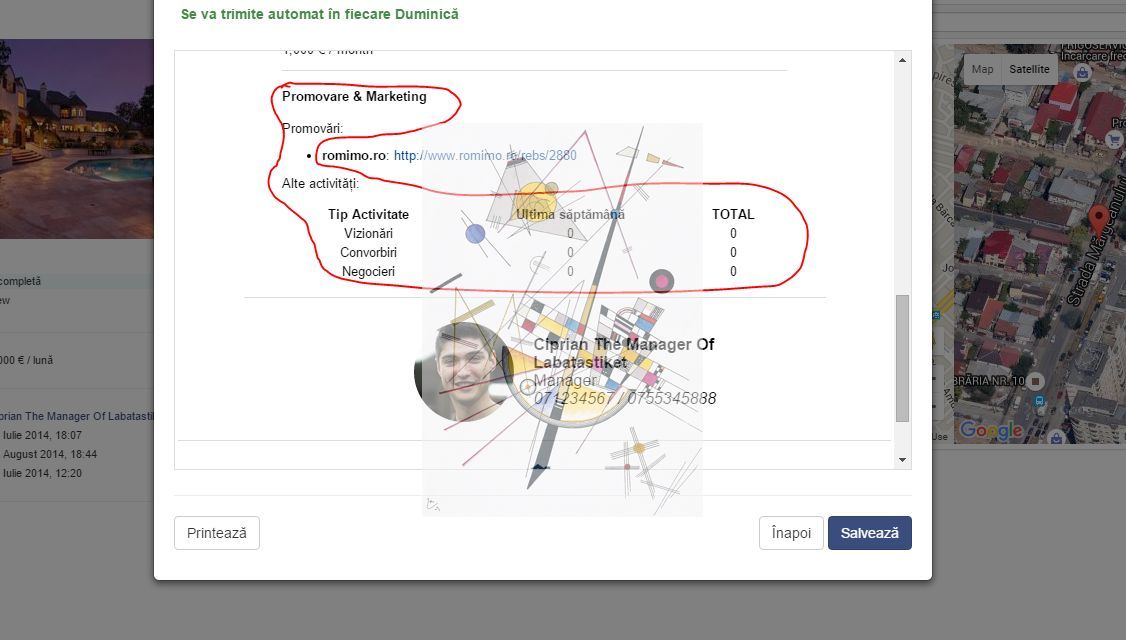Open the romimo.ro listing link
Viewport: 1126px width, 640px height.
click(x=484, y=156)
